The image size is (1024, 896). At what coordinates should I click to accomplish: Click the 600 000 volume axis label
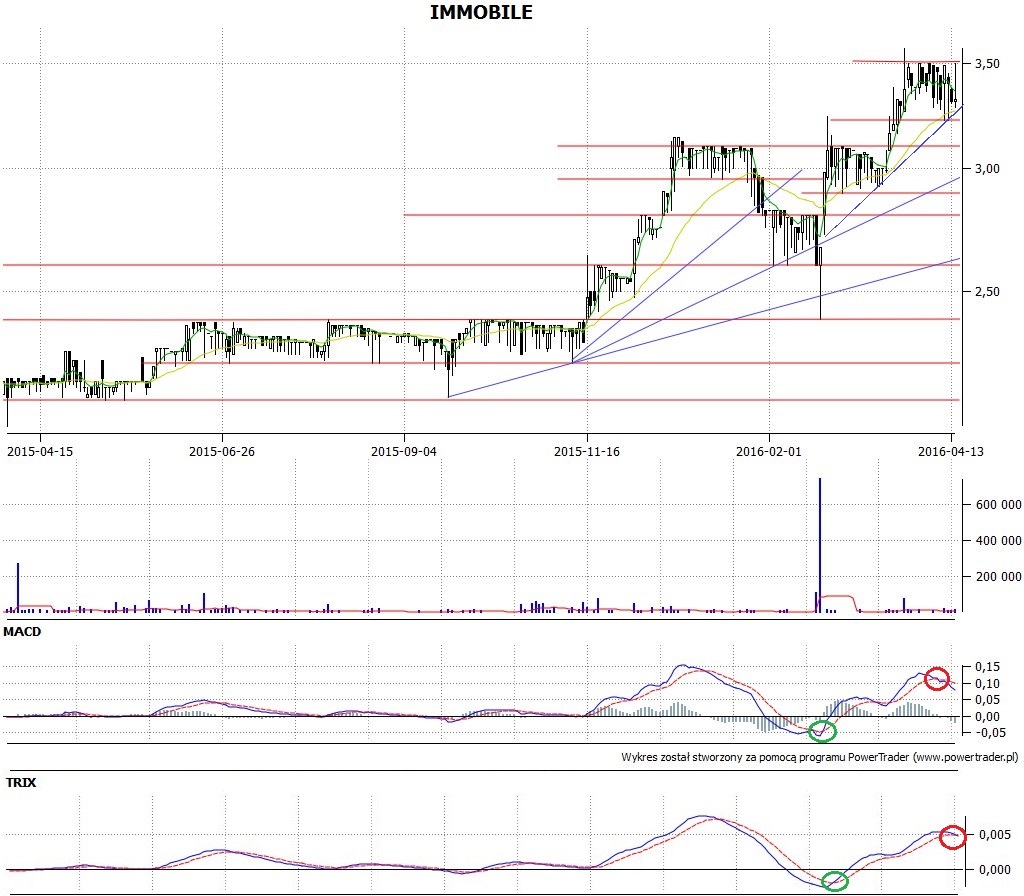click(x=999, y=504)
